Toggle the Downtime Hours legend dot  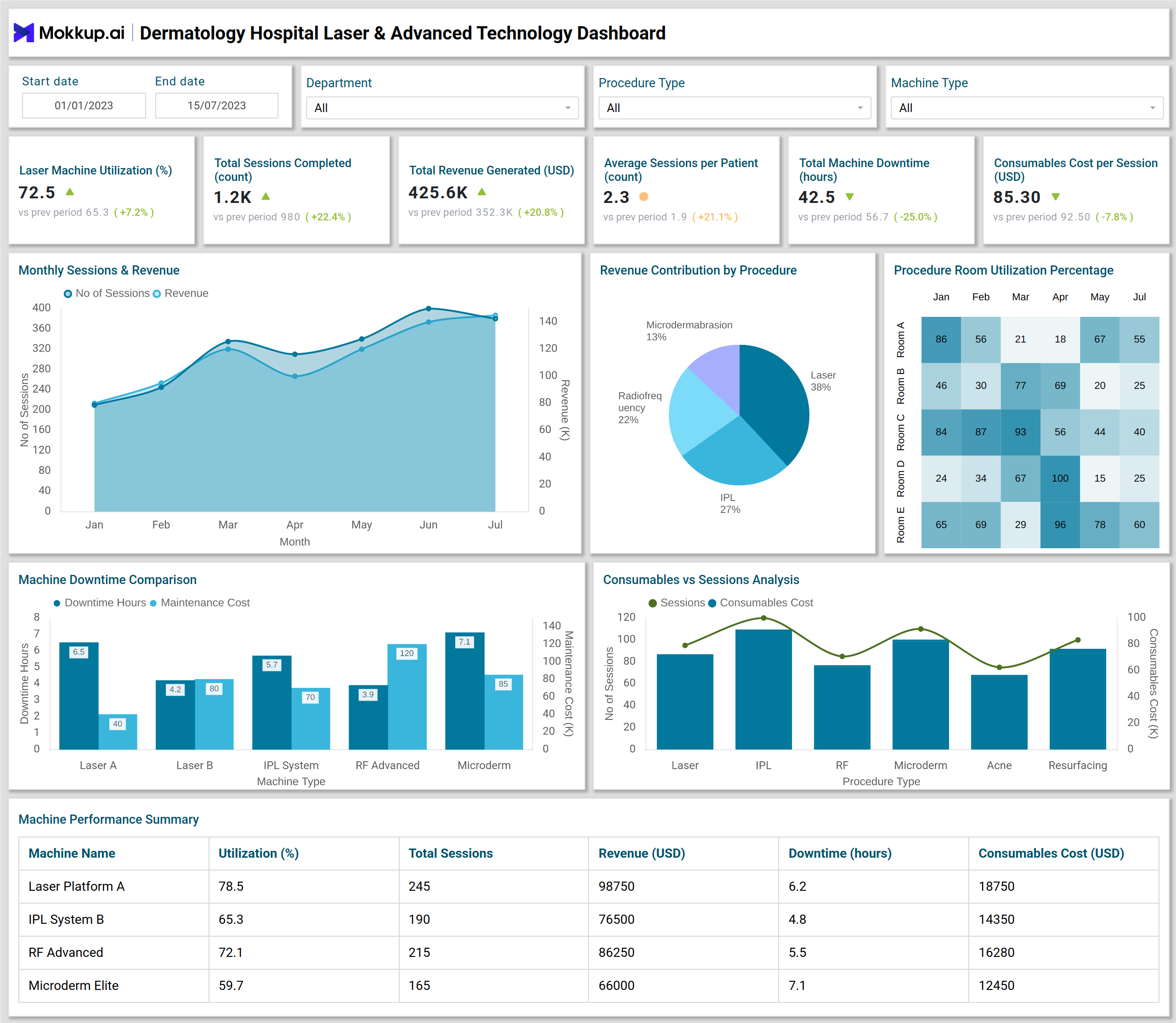coord(57,603)
